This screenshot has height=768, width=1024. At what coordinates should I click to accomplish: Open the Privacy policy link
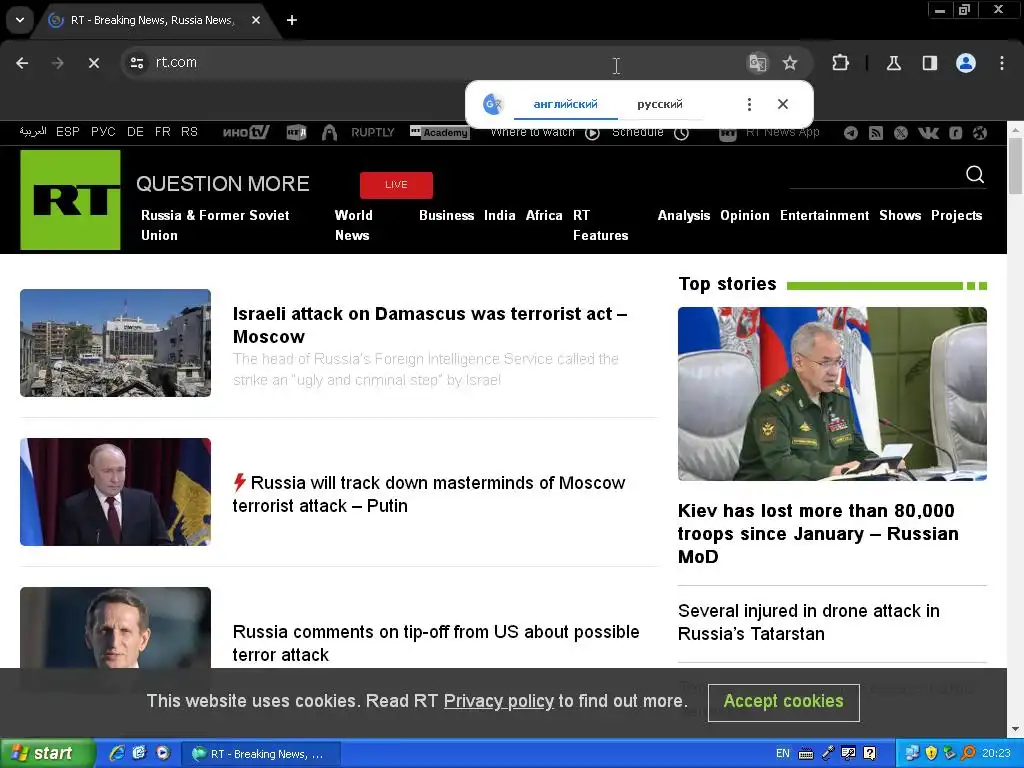pyautogui.click(x=498, y=701)
